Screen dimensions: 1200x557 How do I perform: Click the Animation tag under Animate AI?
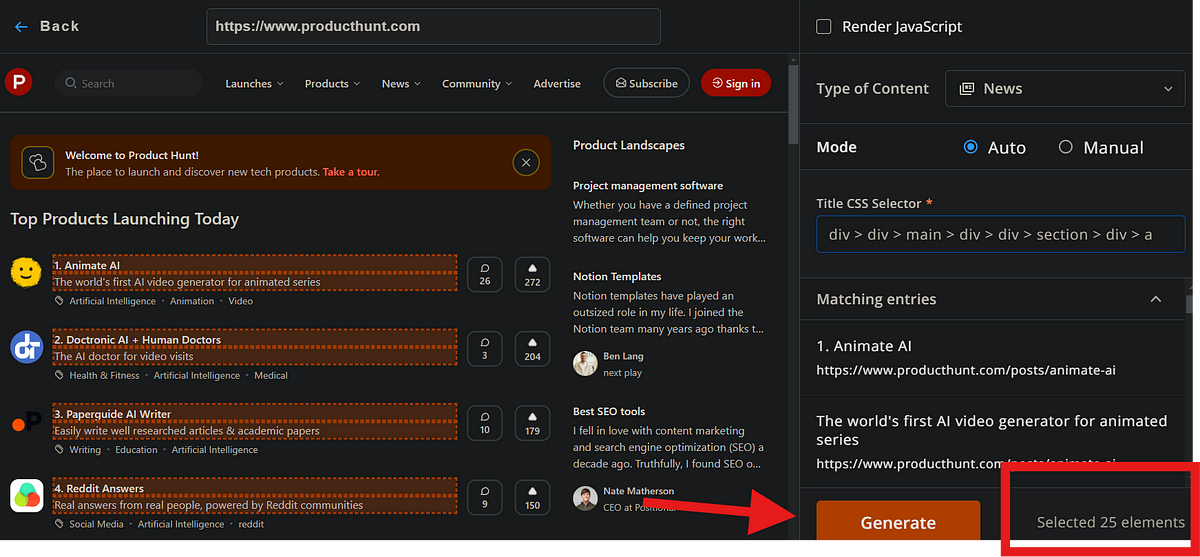[x=192, y=301]
